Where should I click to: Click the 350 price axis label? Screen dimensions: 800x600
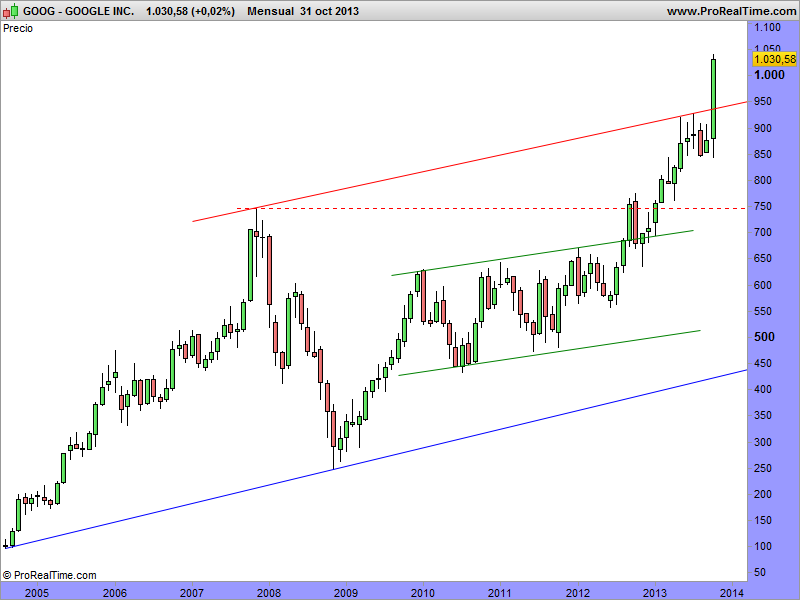(763, 415)
